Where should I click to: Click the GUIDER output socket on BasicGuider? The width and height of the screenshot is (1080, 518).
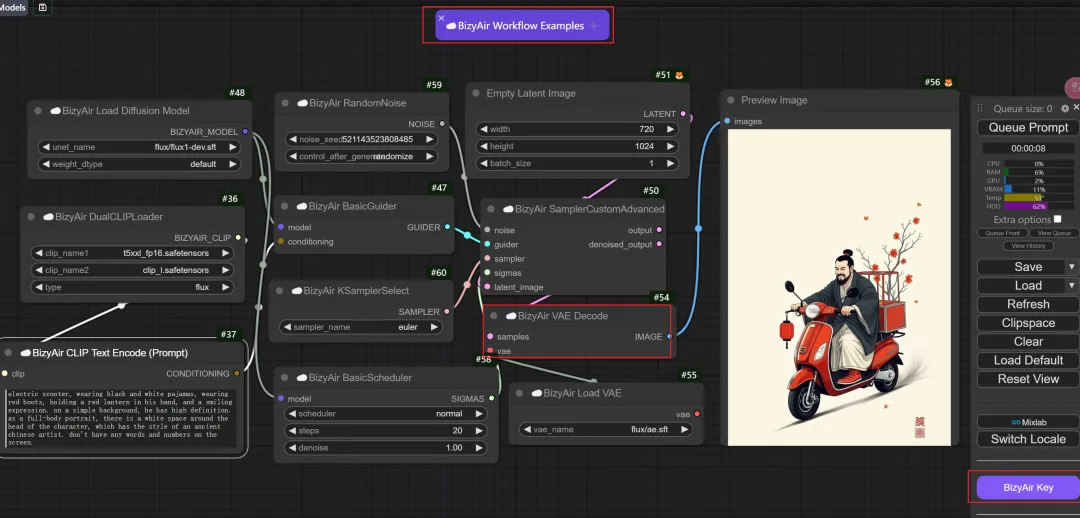click(447, 227)
